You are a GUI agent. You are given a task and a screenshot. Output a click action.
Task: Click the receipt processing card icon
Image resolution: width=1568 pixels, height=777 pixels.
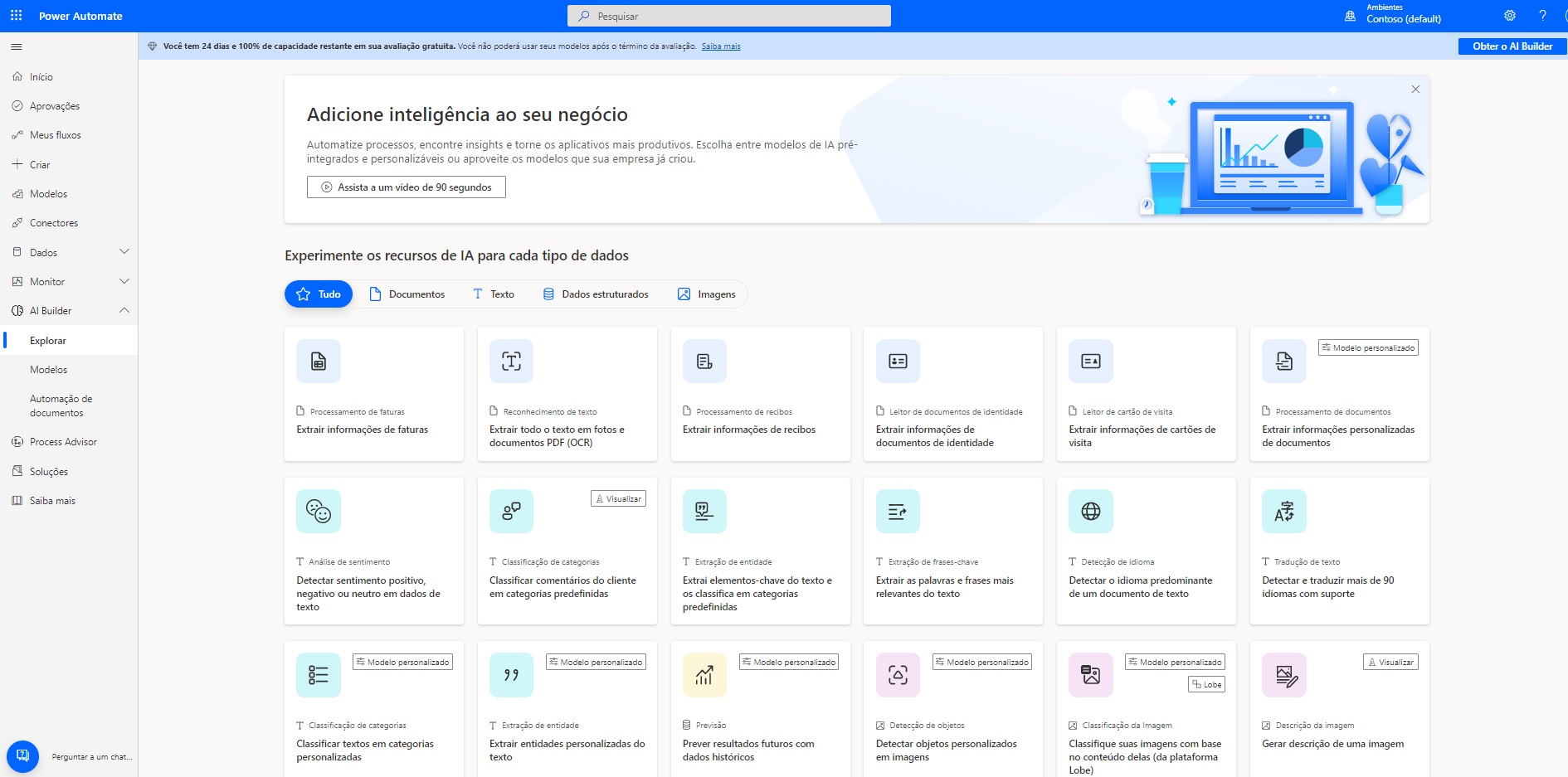pyautogui.click(x=704, y=361)
